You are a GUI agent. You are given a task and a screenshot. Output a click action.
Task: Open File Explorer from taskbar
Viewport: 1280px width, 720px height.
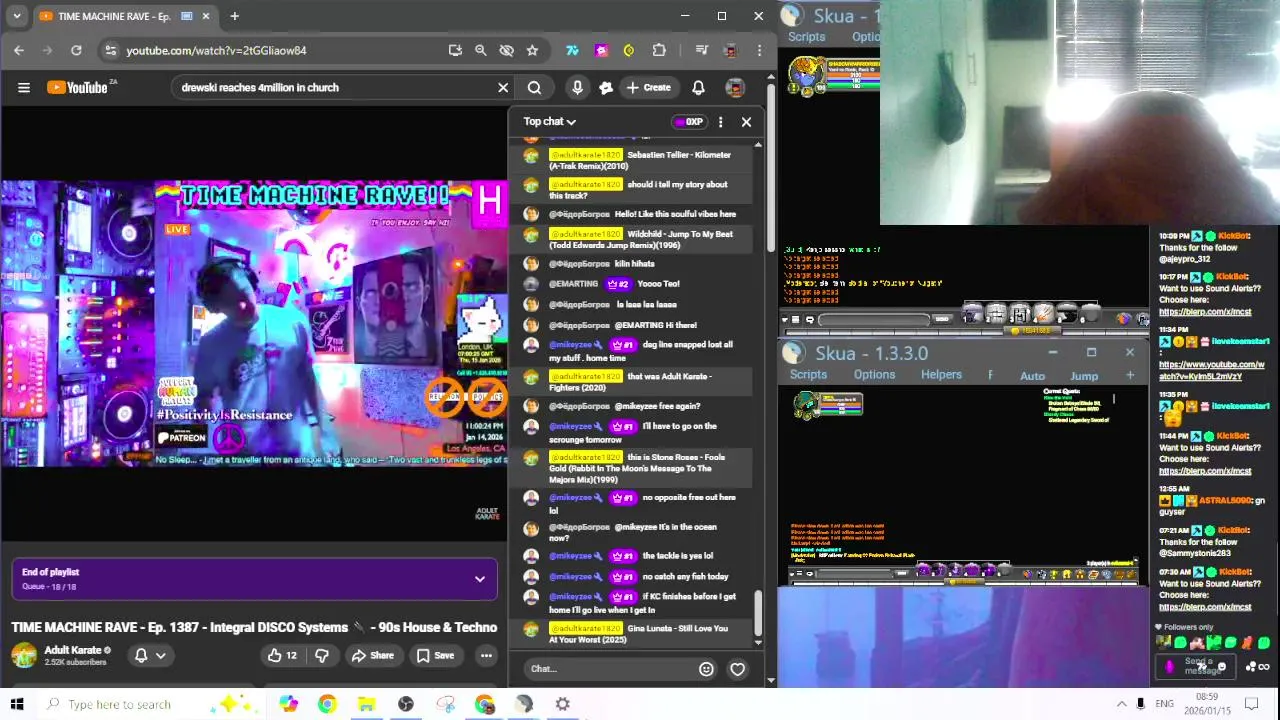pos(366,704)
